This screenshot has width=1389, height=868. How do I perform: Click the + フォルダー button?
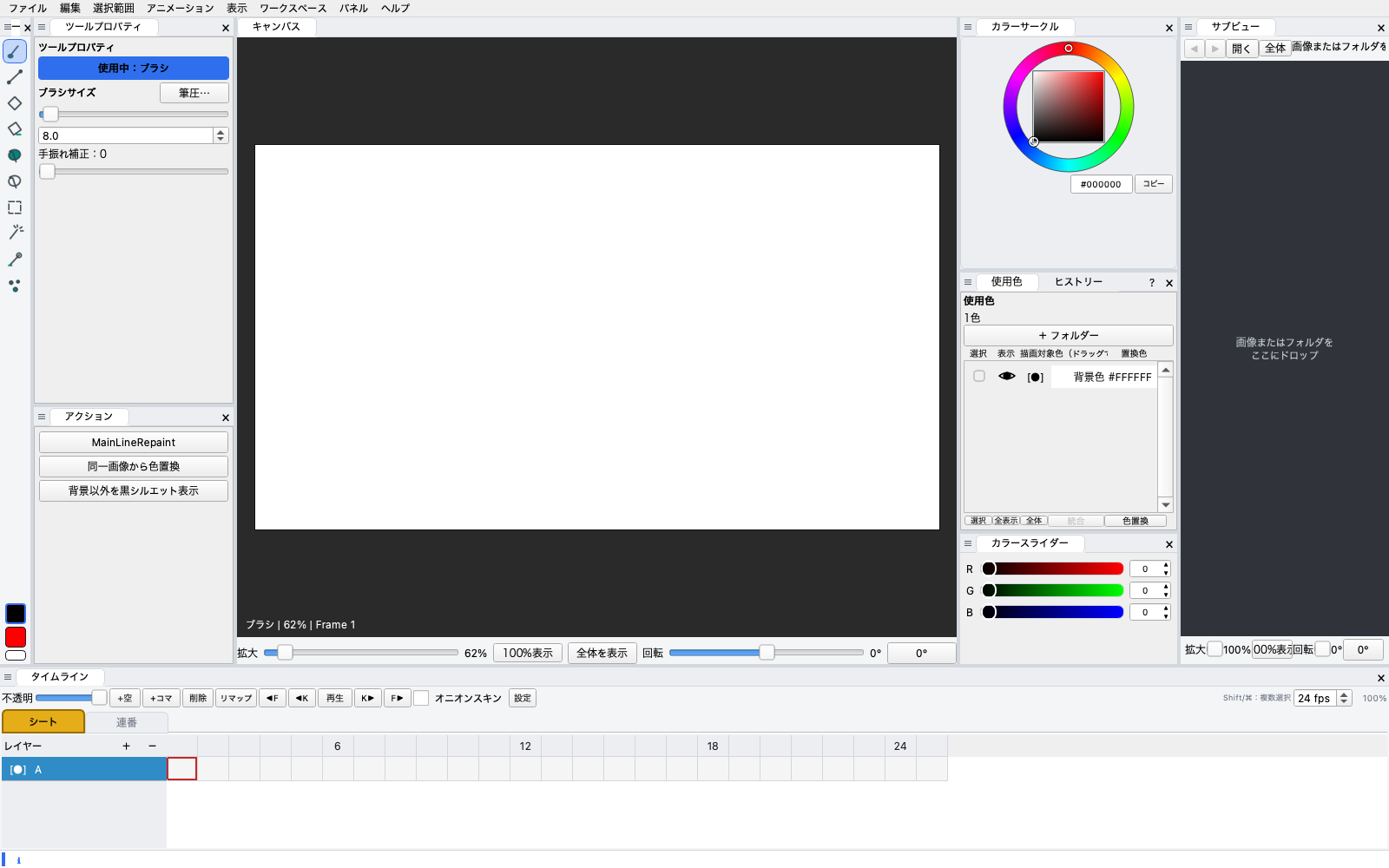1069,336
